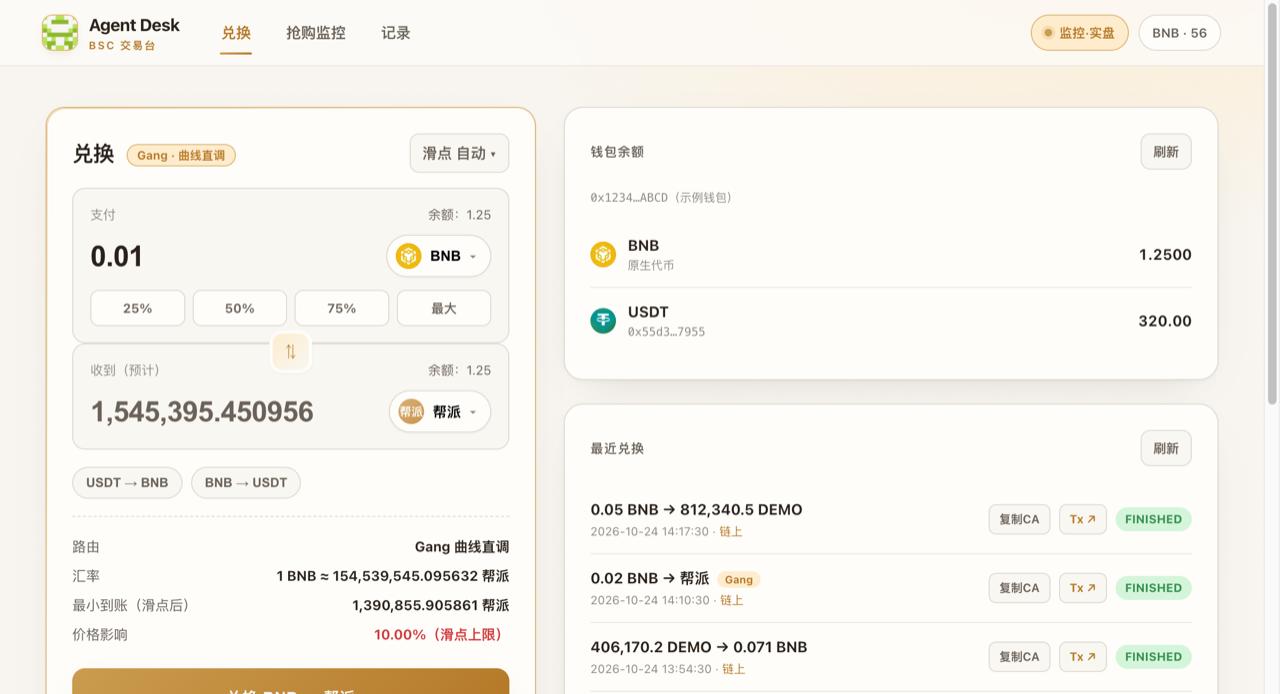Click 链上 link dated 14:10:30

coord(732,601)
